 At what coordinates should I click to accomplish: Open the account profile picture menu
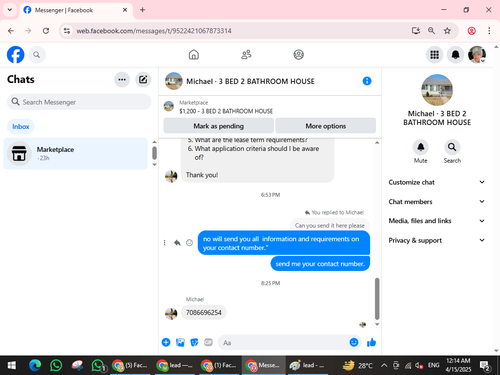pyautogui.click(x=477, y=55)
